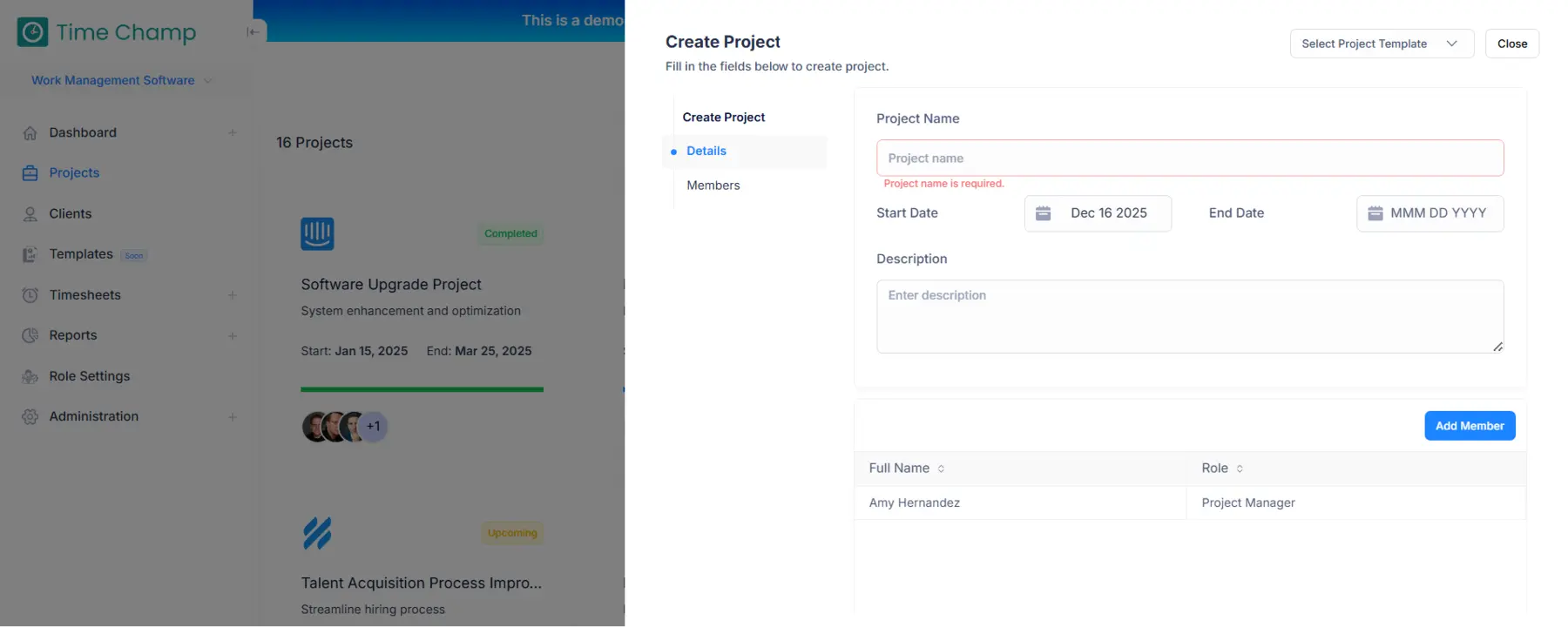Click the Dashboard home icon

tap(30, 133)
